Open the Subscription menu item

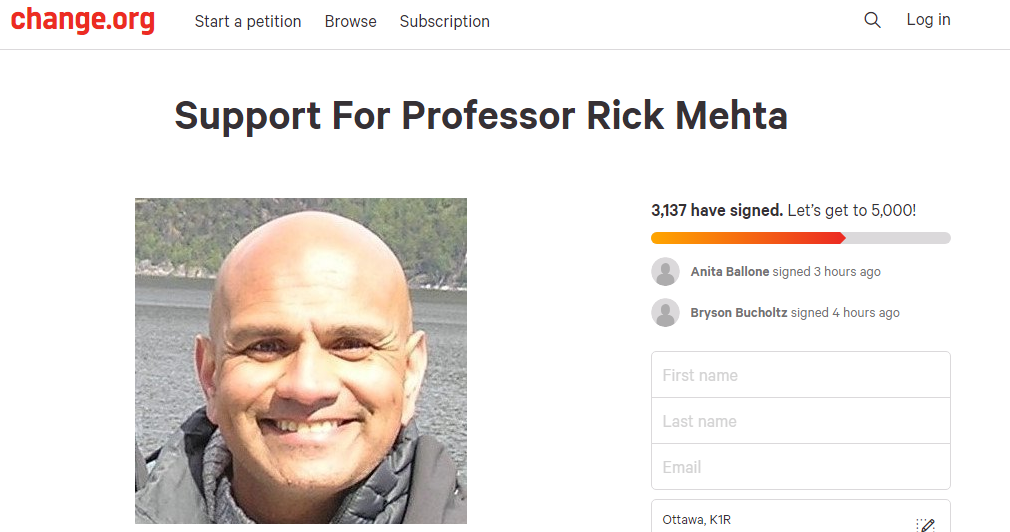tap(444, 21)
